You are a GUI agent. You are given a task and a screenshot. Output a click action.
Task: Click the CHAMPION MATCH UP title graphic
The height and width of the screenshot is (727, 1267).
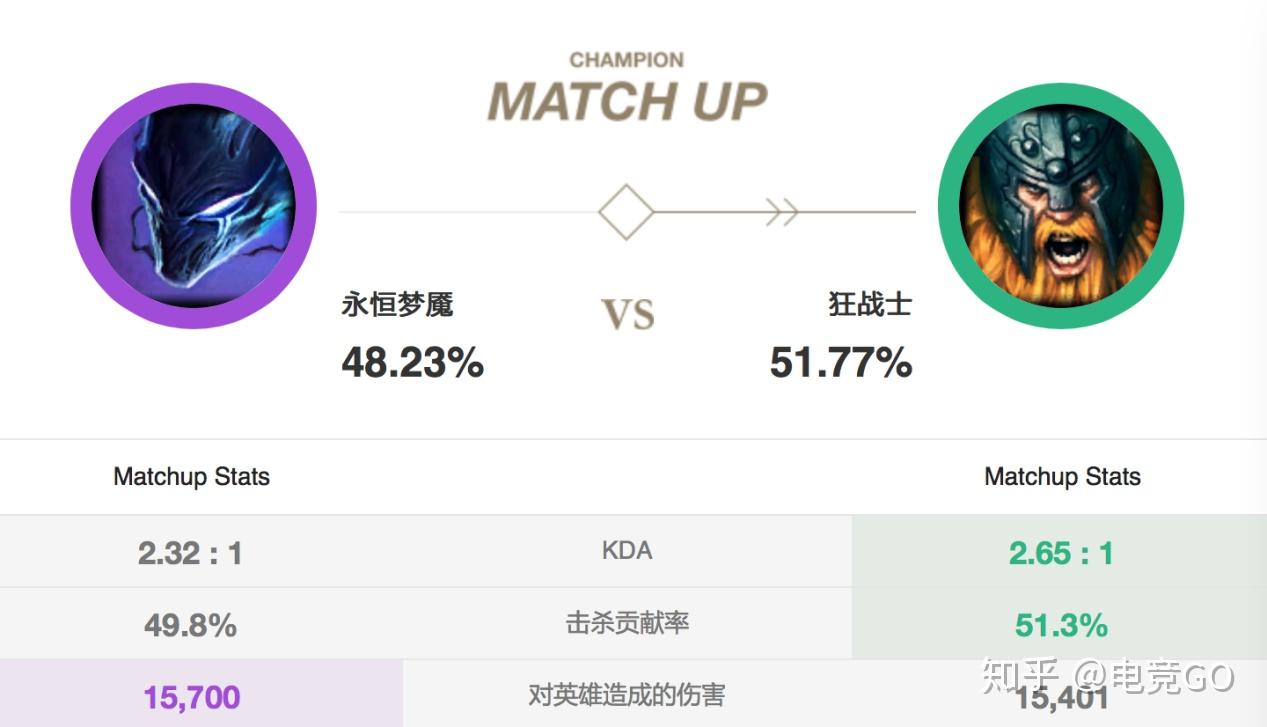[627, 85]
